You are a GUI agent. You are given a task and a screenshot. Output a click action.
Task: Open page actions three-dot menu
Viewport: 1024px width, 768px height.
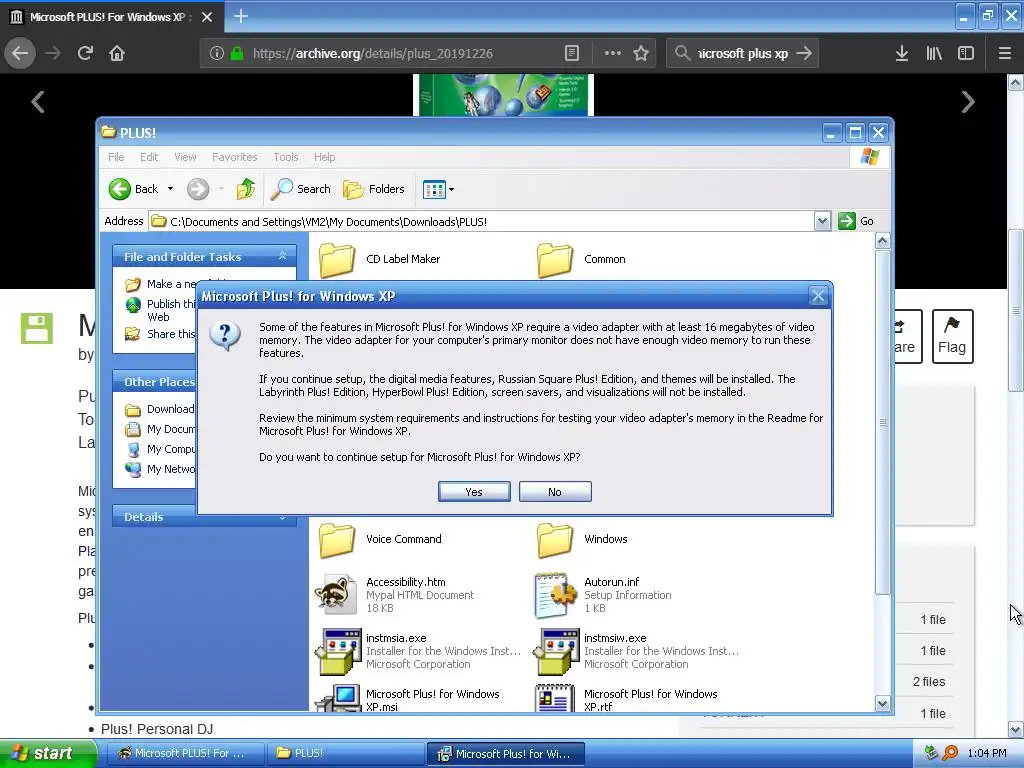coord(613,53)
